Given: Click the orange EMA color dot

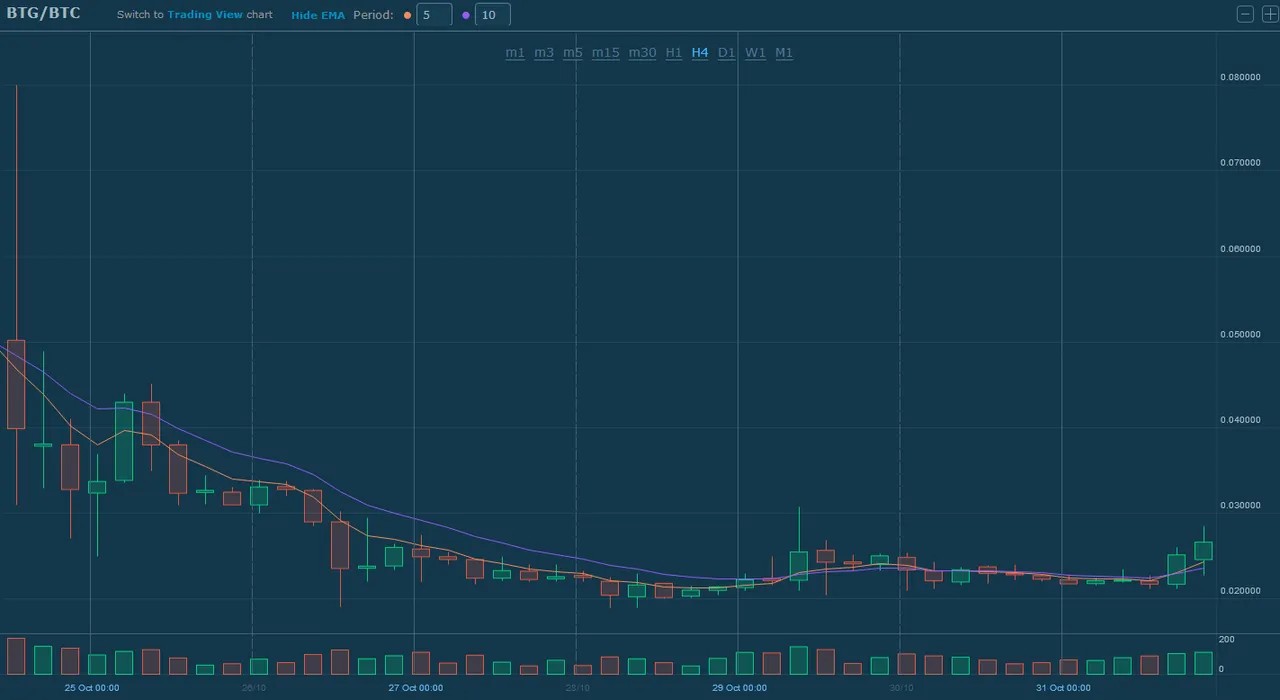Looking at the screenshot, I should coord(408,15).
